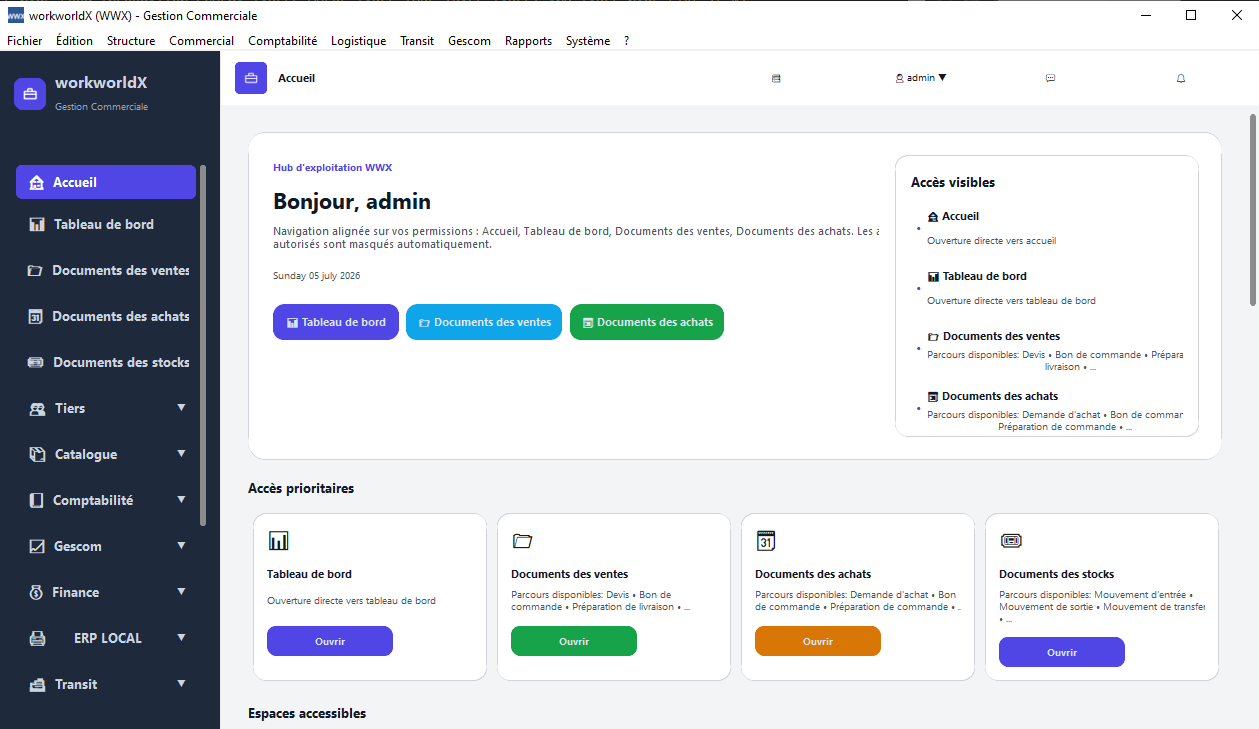Screen dimensions: 1259x729
Task: Select Tableau de bord text in sidebar
Action: click(104, 225)
